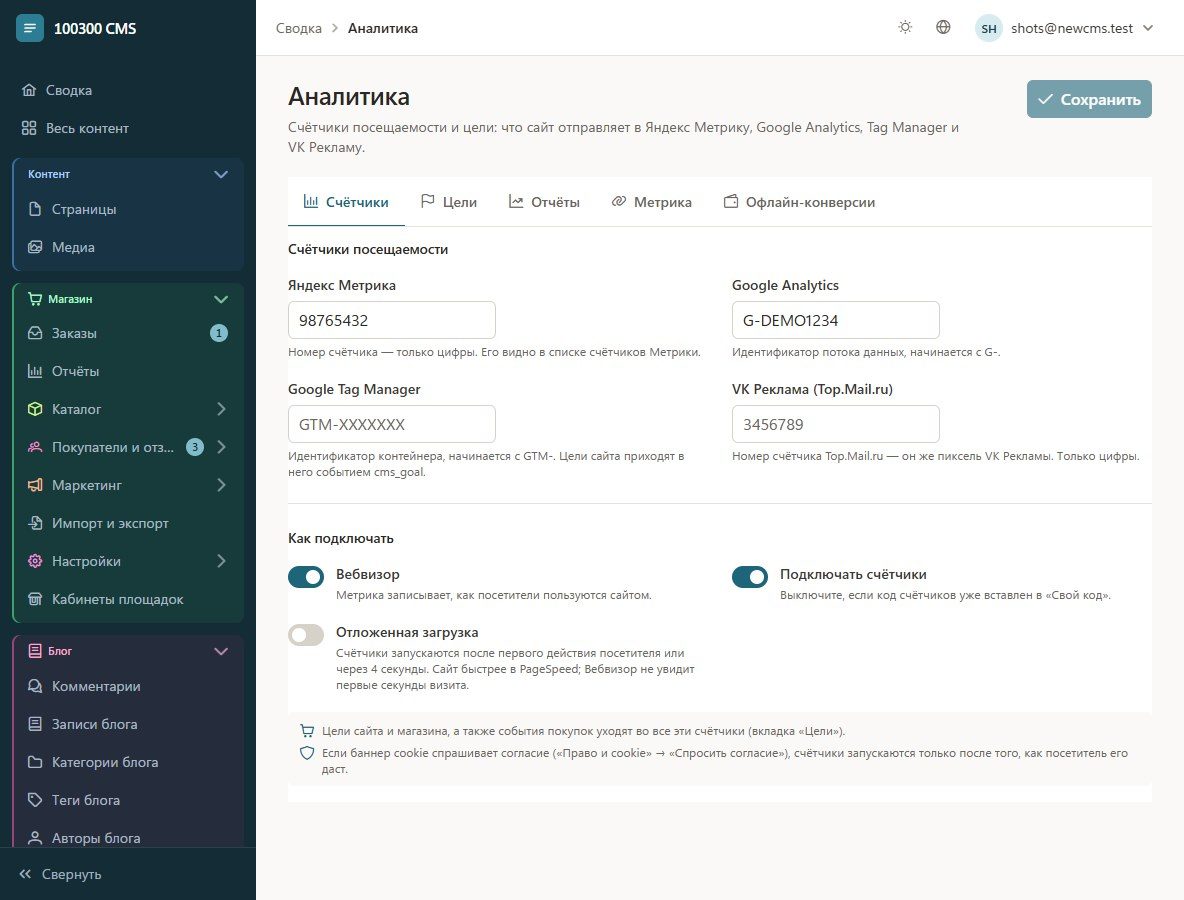
Task: Disable the Вебвизор toggle
Action: pyautogui.click(x=306, y=577)
